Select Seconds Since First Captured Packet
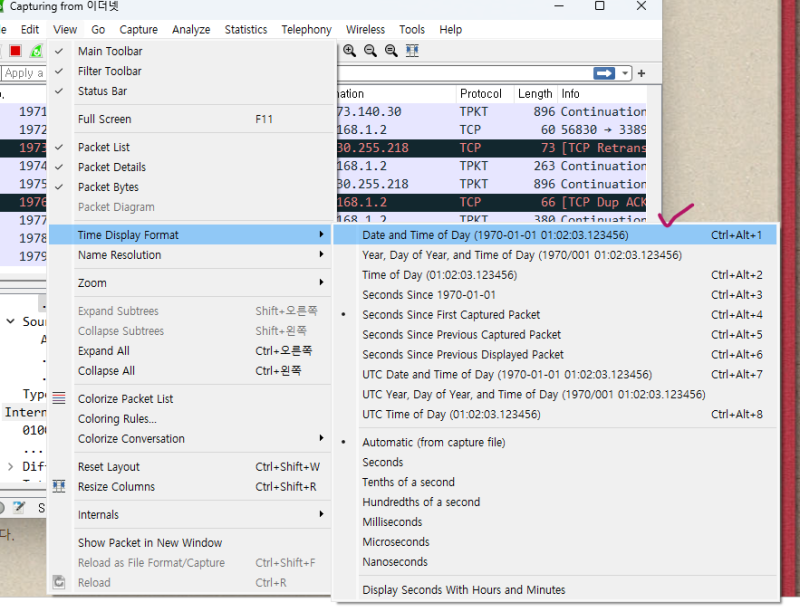The image size is (800, 612). click(x=451, y=315)
